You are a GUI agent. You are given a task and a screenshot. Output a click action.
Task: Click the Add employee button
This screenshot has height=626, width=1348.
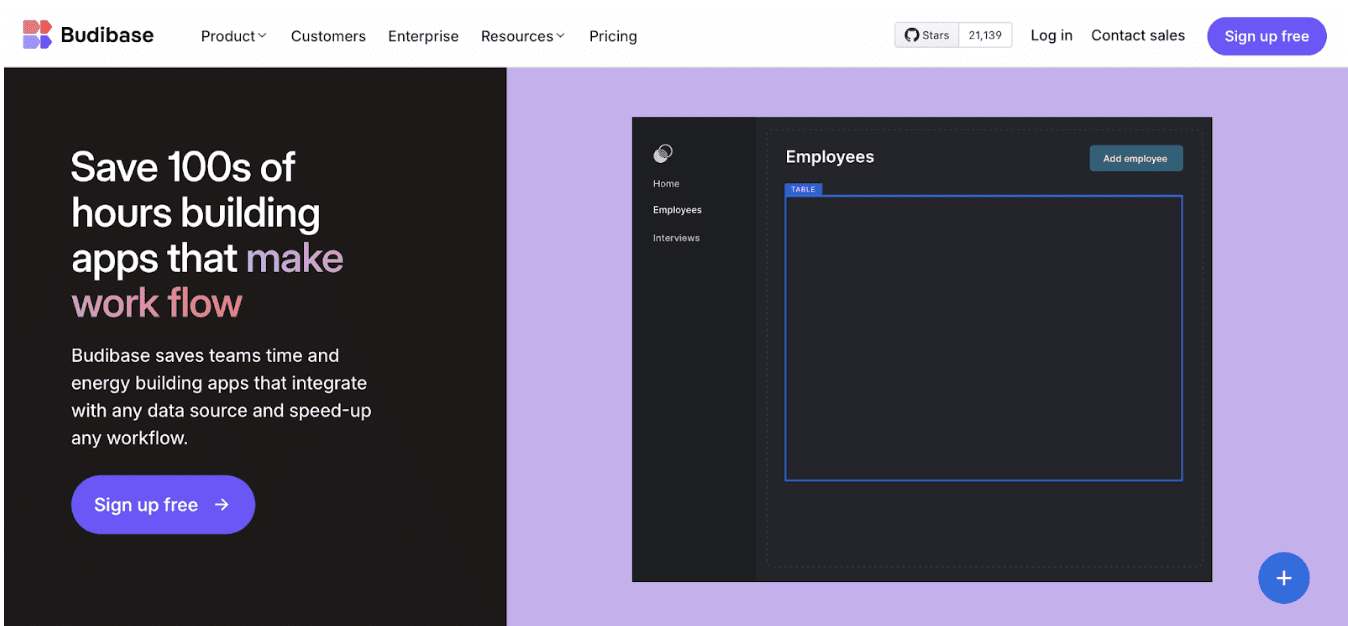1135,158
